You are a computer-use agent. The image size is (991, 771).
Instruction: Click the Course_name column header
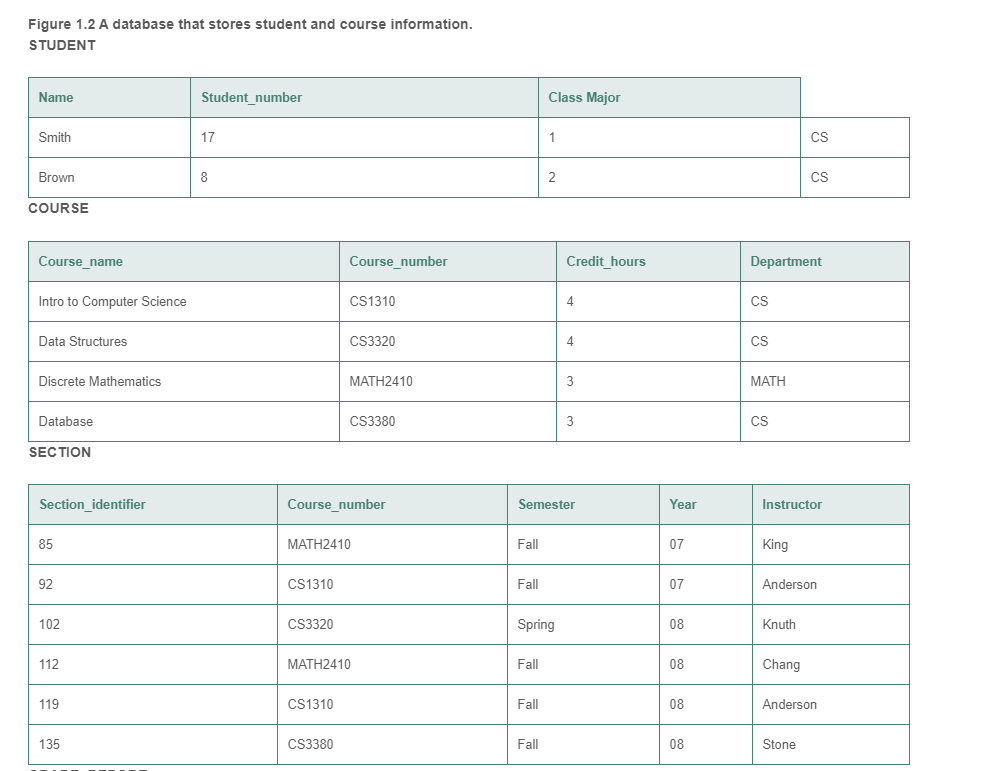coord(81,261)
